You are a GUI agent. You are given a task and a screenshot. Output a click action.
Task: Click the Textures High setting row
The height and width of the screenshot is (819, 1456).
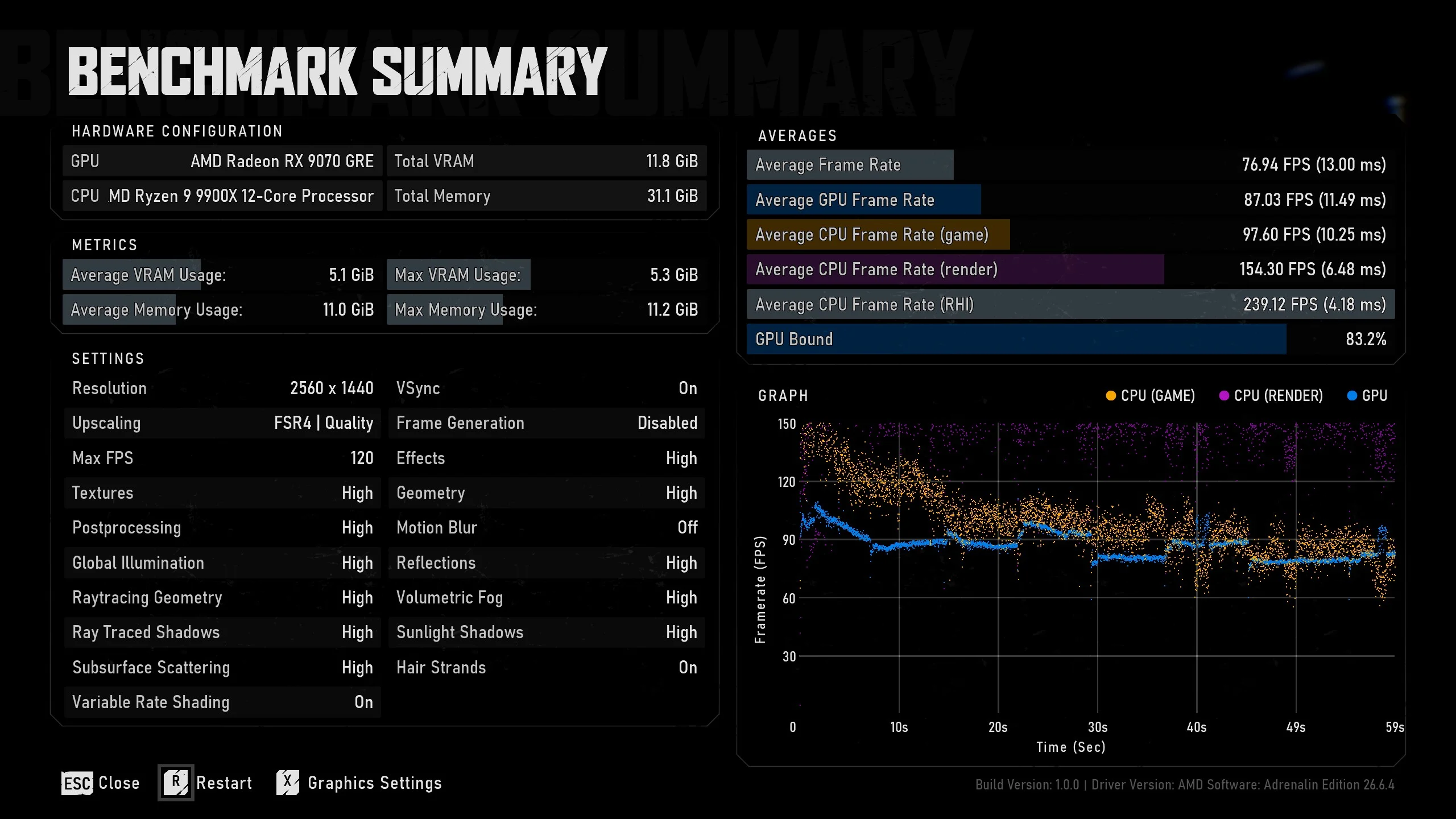(222, 493)
